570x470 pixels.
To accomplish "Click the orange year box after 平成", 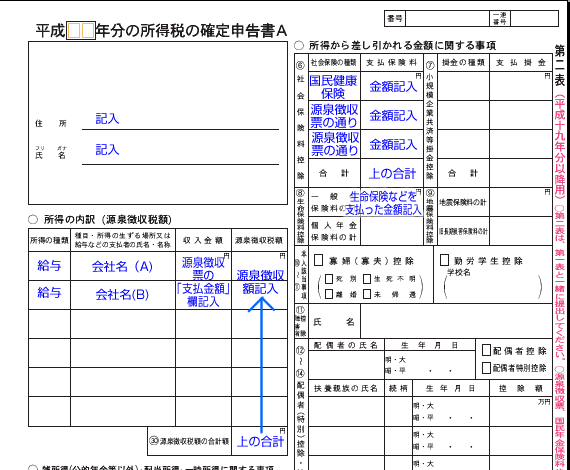I will (81, 31).
